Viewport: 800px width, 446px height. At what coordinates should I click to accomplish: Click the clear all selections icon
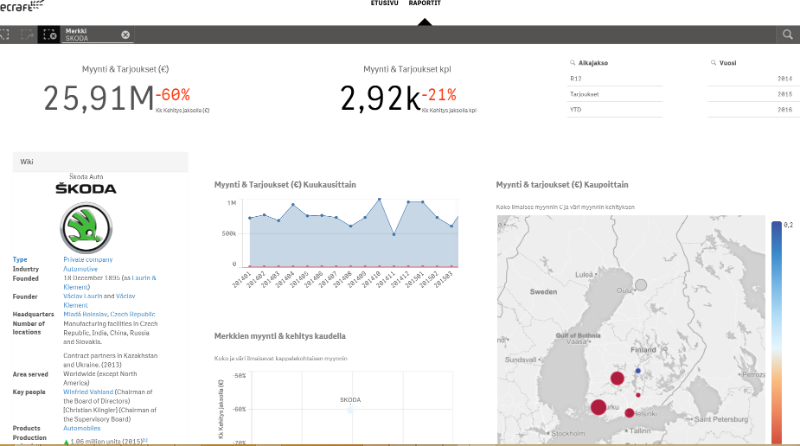49,35
